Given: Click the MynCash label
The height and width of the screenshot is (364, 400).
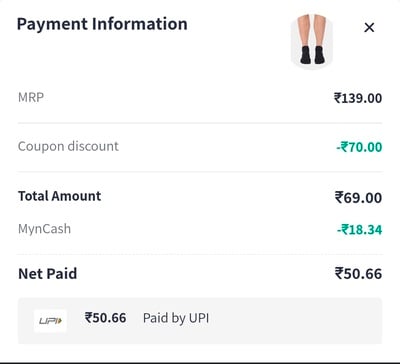Looking at the screenshot, I should point(44,229).
